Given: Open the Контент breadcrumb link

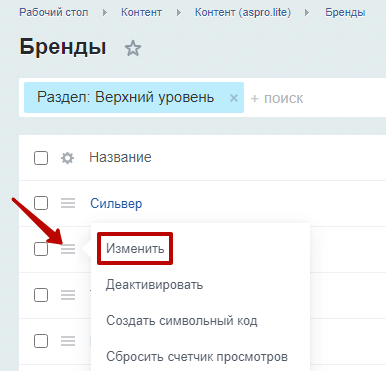Looking at the screenshot, I should point(141,13).
